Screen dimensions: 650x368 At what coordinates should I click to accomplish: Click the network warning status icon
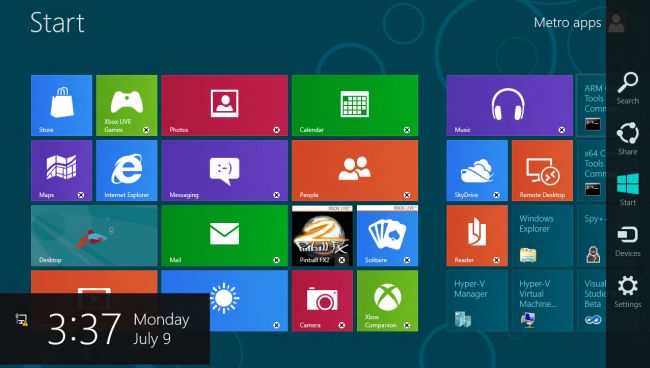pos(22,320)
